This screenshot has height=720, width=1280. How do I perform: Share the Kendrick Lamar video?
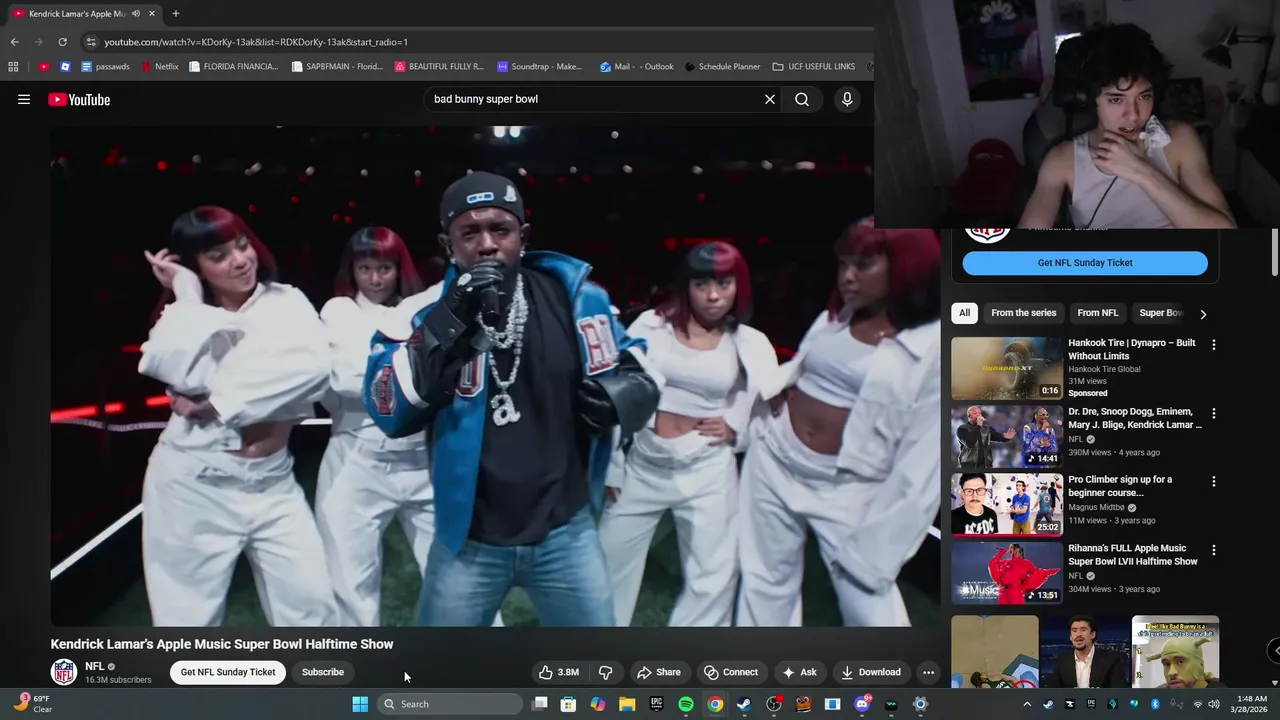pyautogui.click(x=658, y=672)
